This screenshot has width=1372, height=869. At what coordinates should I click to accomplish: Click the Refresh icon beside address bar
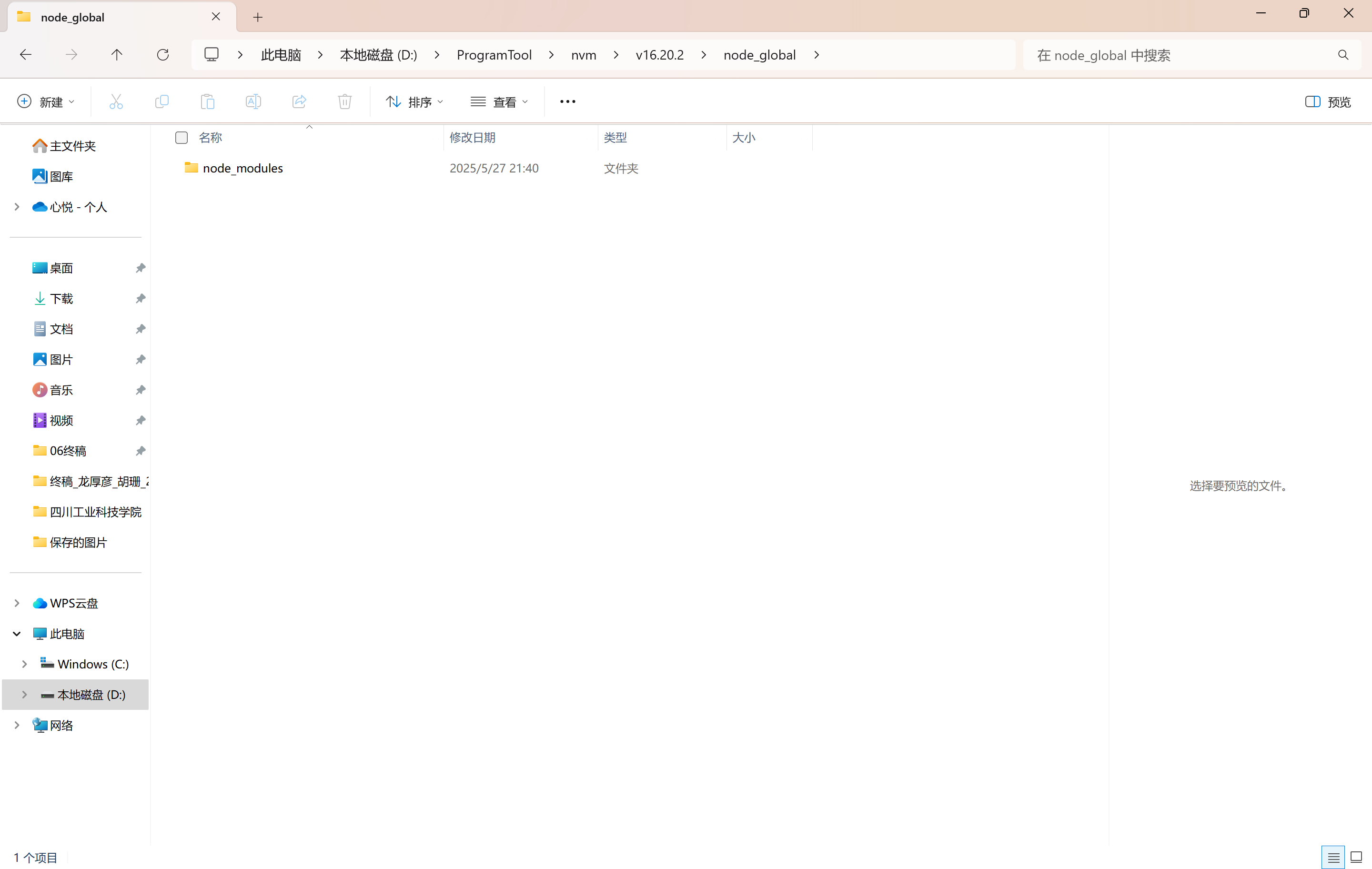click(x=163, y=55)
